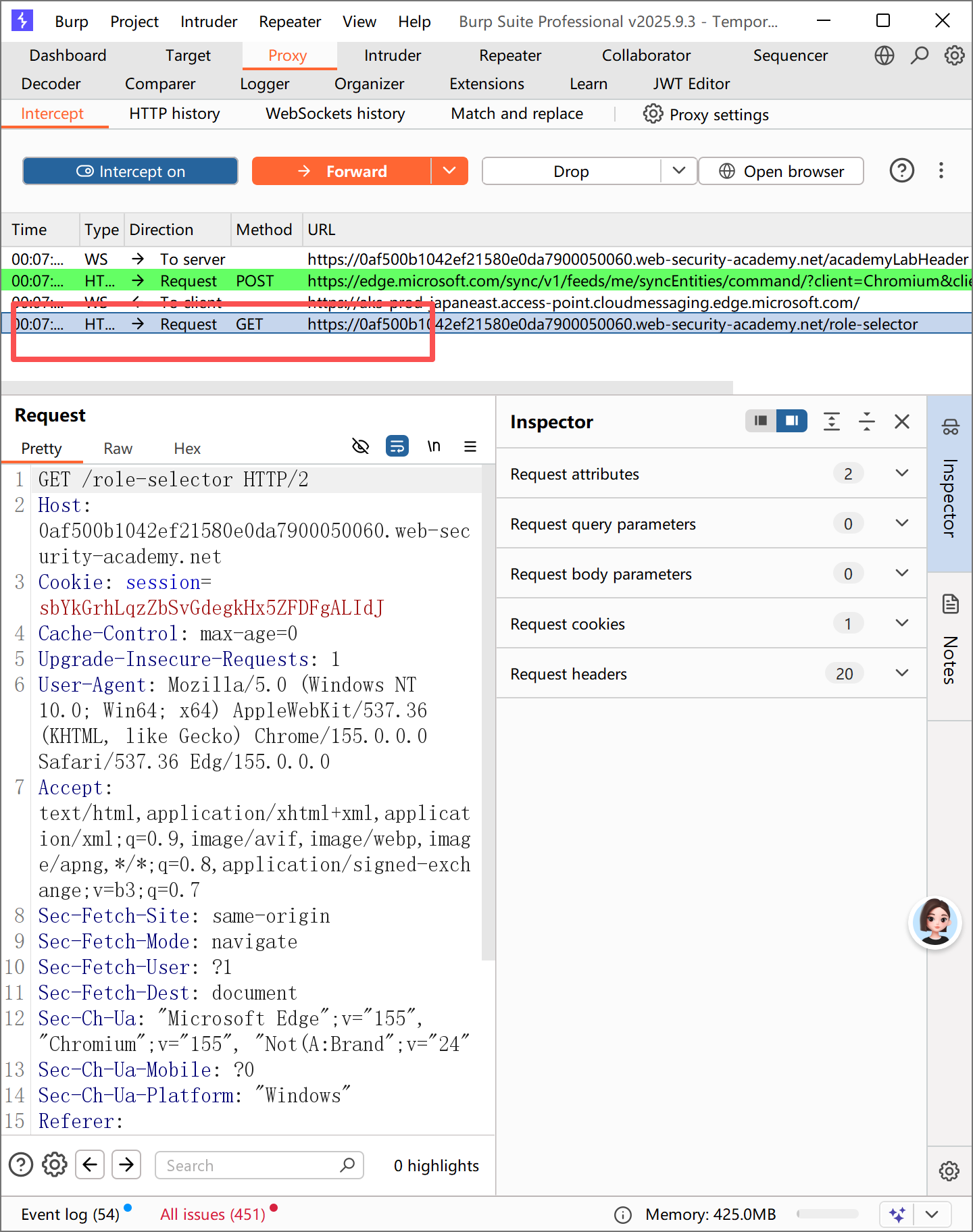973x1232 pixels.
Task: Toggle hide non-printable characters eye icon
Action: click(361, 446)
